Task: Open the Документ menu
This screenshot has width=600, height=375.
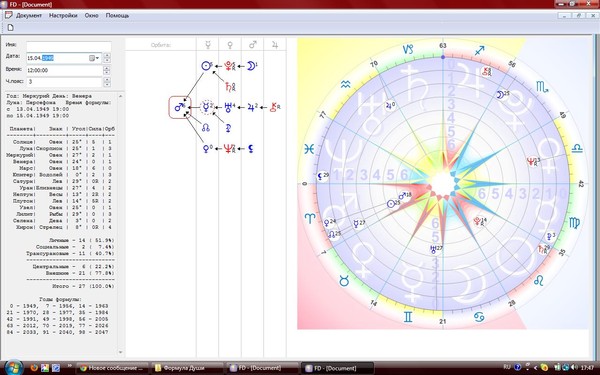Action: coord(29,16)
